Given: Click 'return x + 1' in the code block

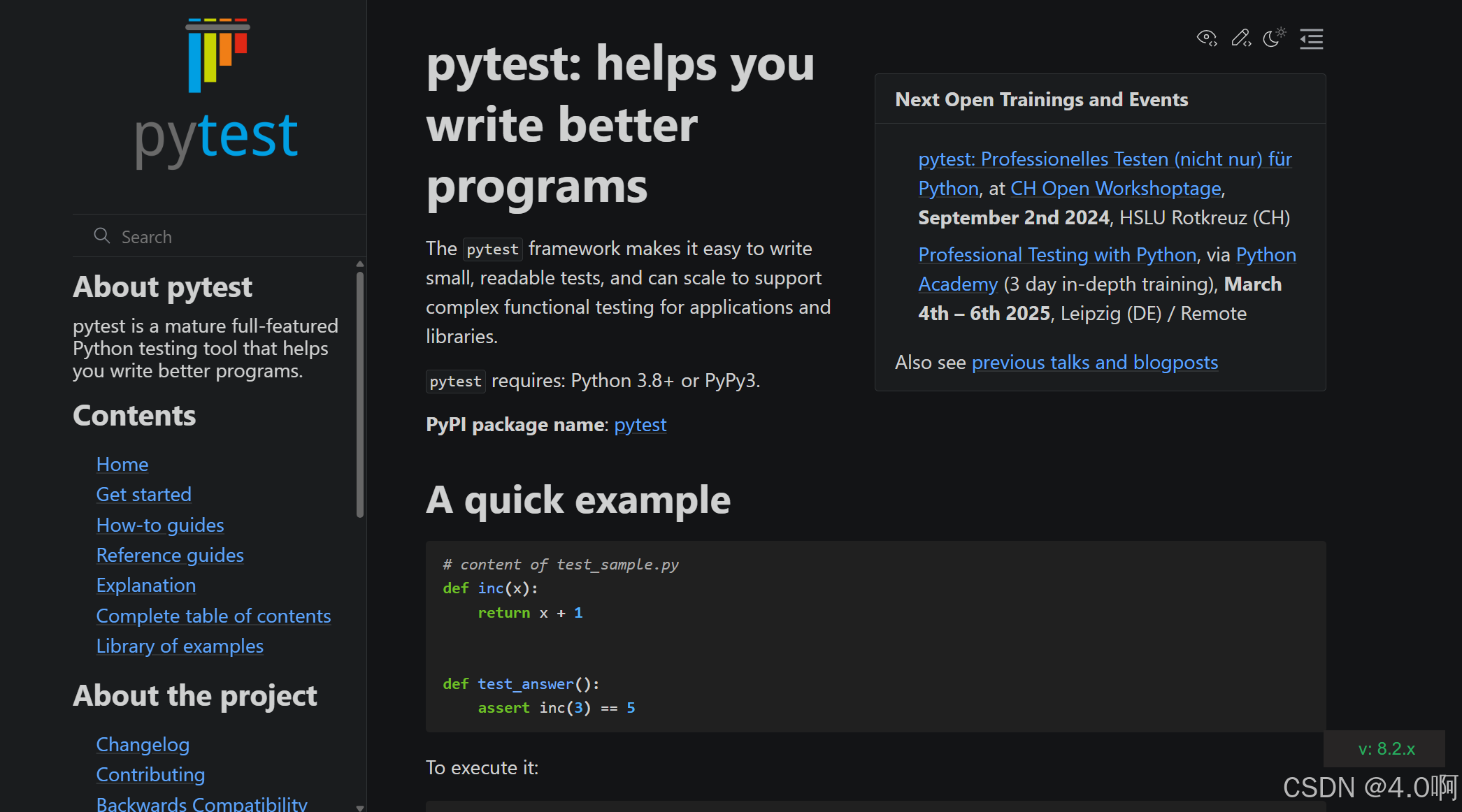Looking at the screenshot, I should (x=530, y=612).
